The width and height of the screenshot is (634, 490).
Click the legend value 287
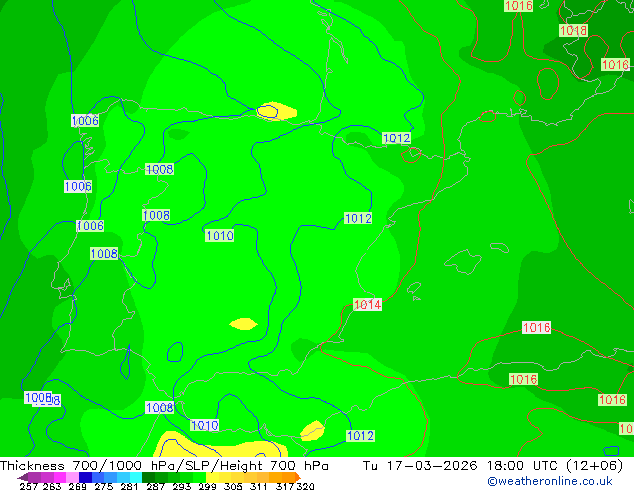coord(155,486)
